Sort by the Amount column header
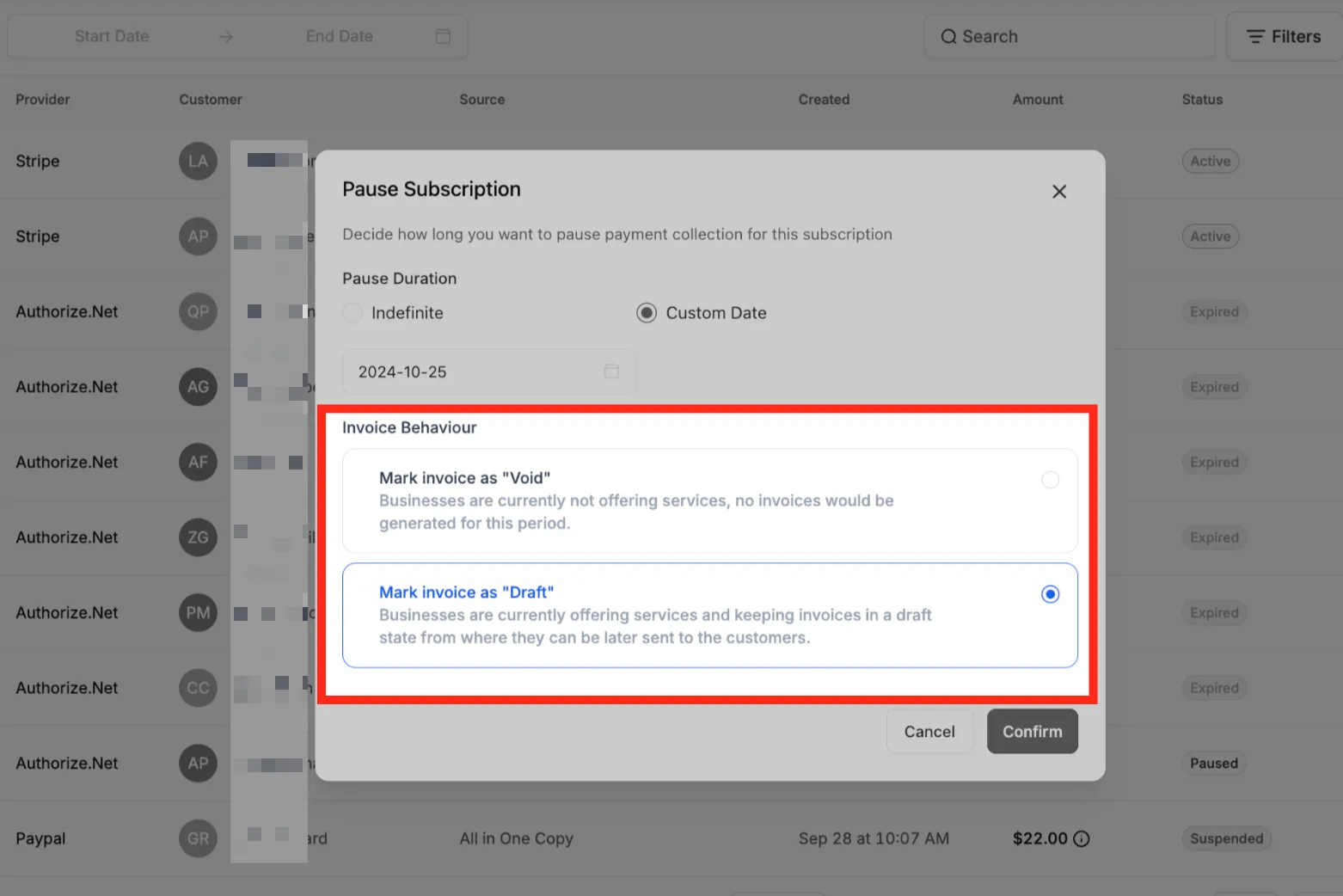 [1038, 100]
